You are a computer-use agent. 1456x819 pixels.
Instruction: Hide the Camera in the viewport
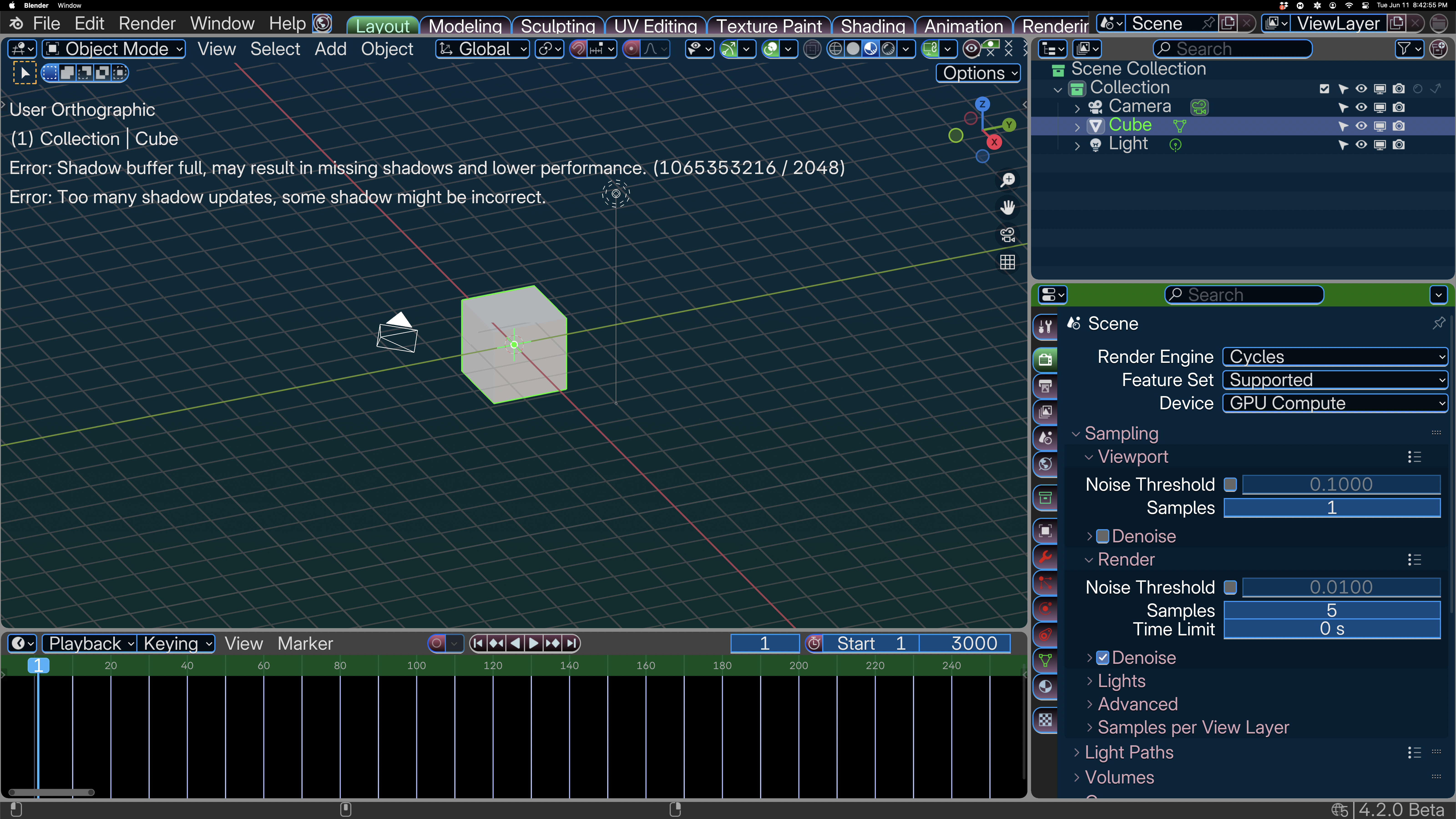1361,107
